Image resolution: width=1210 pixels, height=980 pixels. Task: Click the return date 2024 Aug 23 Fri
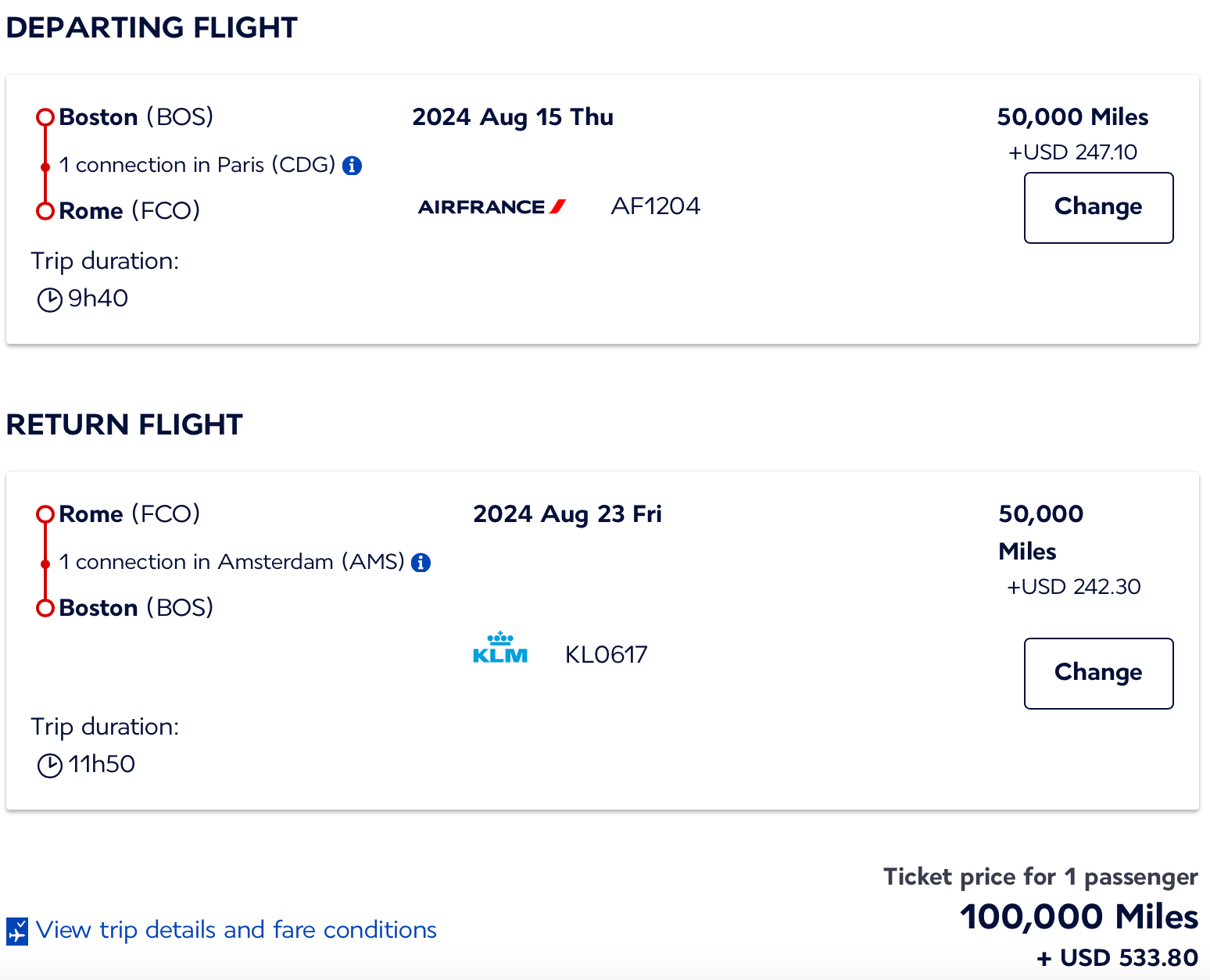pos(567,514)
